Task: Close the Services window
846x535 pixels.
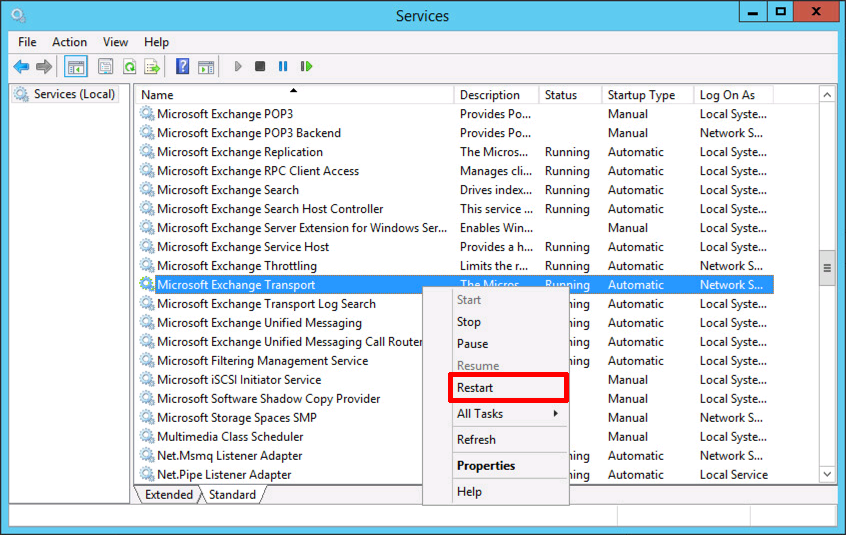Action: pyautogui.click(x=816, y=12)
